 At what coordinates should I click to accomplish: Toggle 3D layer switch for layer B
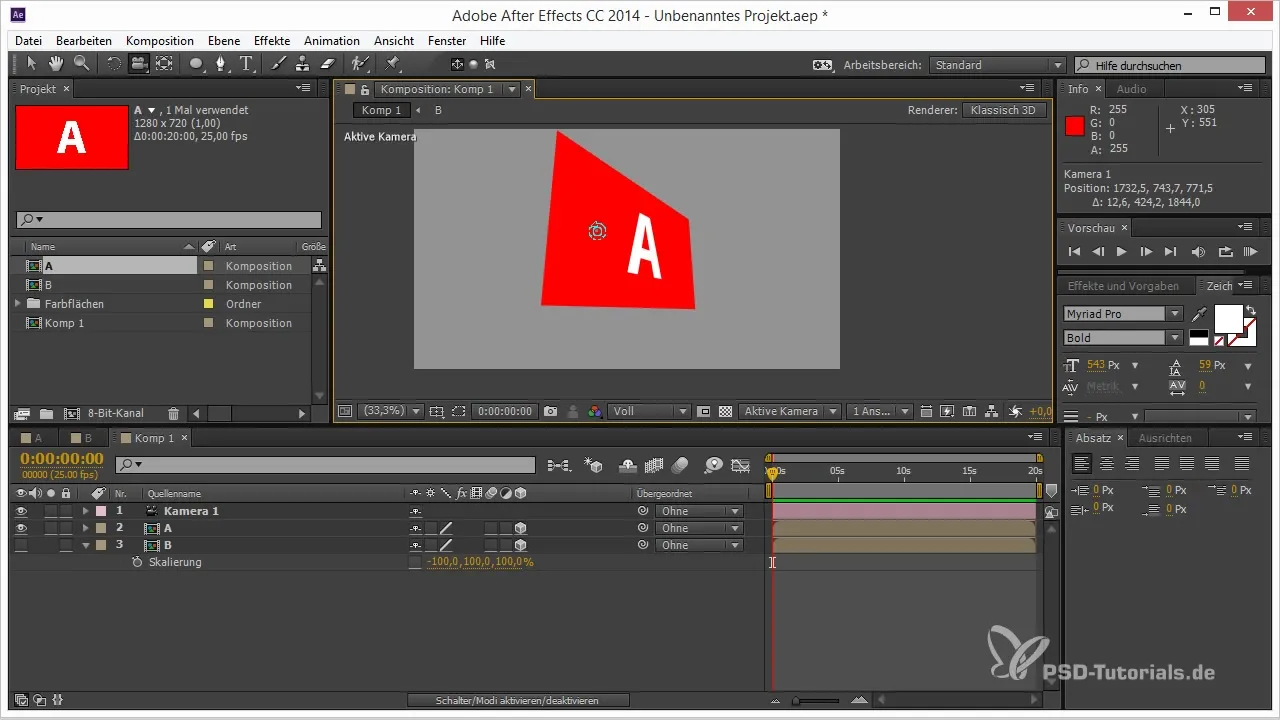(x=520, y=545)
